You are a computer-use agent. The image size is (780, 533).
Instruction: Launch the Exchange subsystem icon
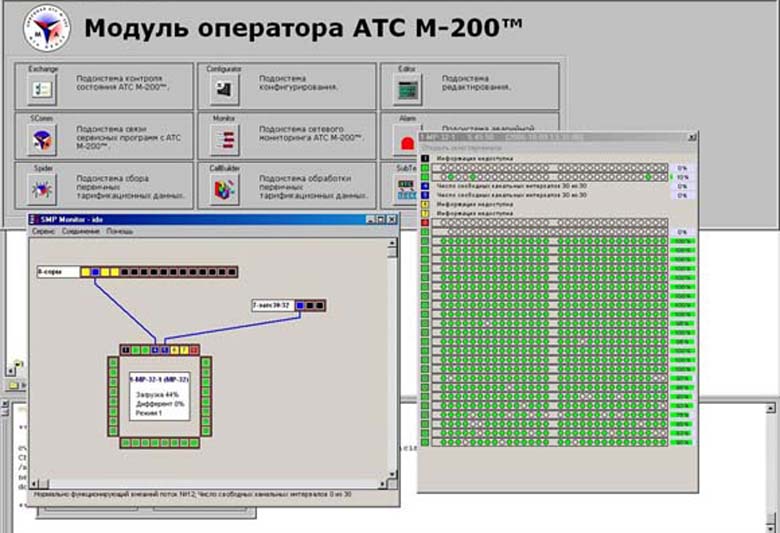(42, 90)
